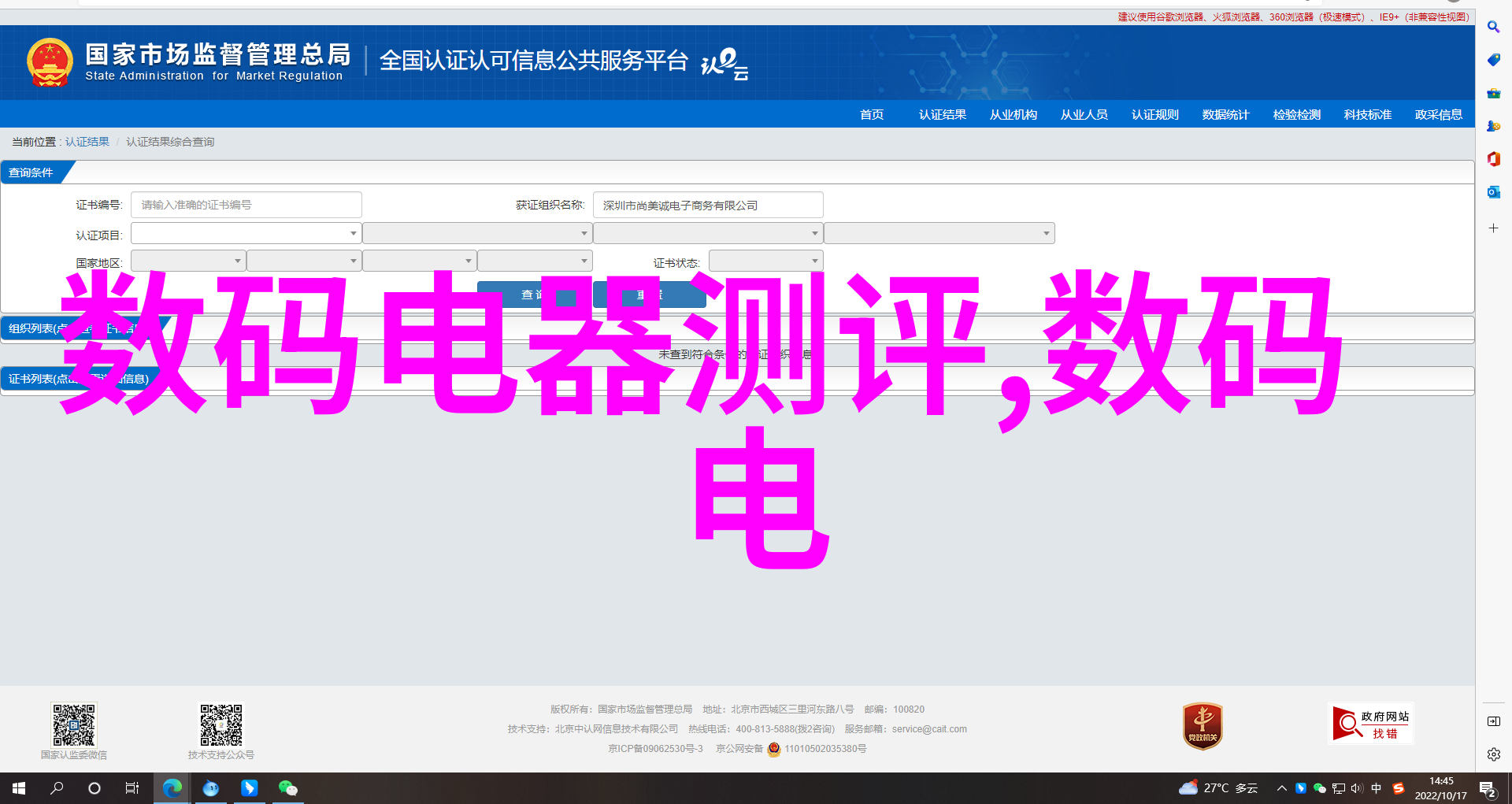The image size is (1512, 804).
Task: Open the 认证结果 navigation item
Action: click(x=943, y=115)
